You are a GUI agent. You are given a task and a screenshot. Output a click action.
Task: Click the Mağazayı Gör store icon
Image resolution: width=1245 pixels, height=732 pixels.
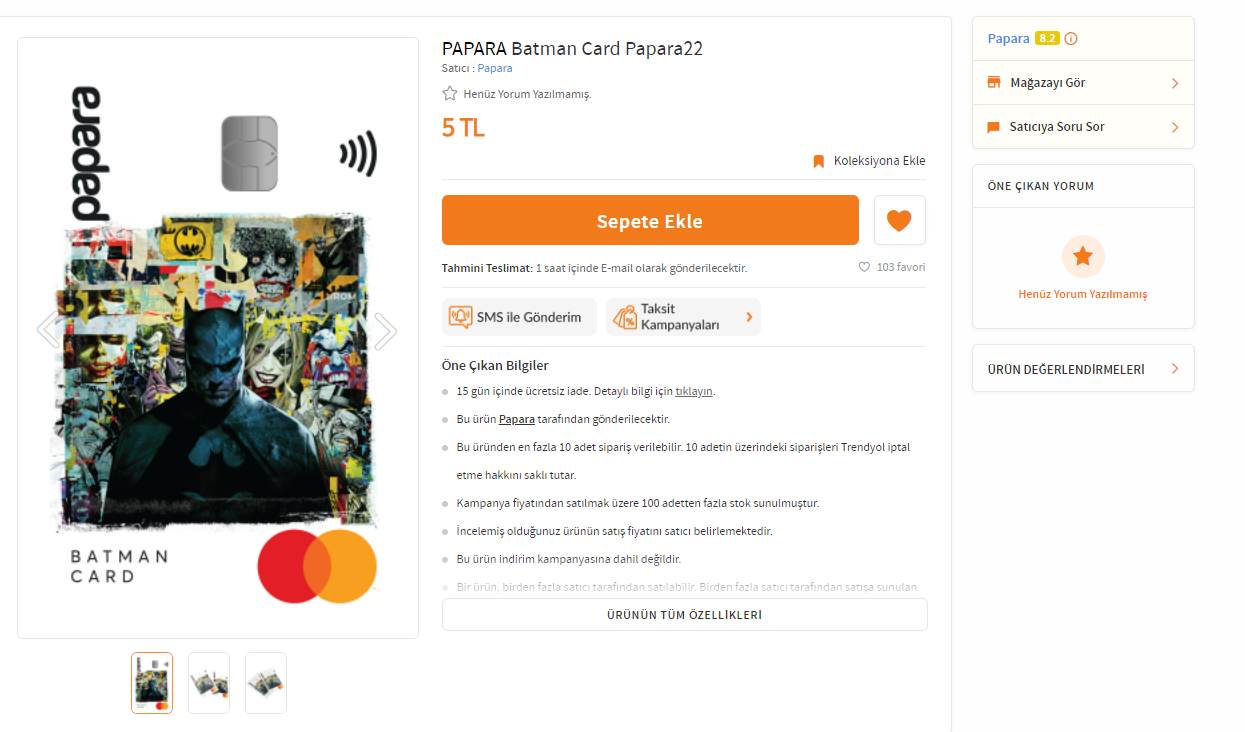[x=994, y=83]
